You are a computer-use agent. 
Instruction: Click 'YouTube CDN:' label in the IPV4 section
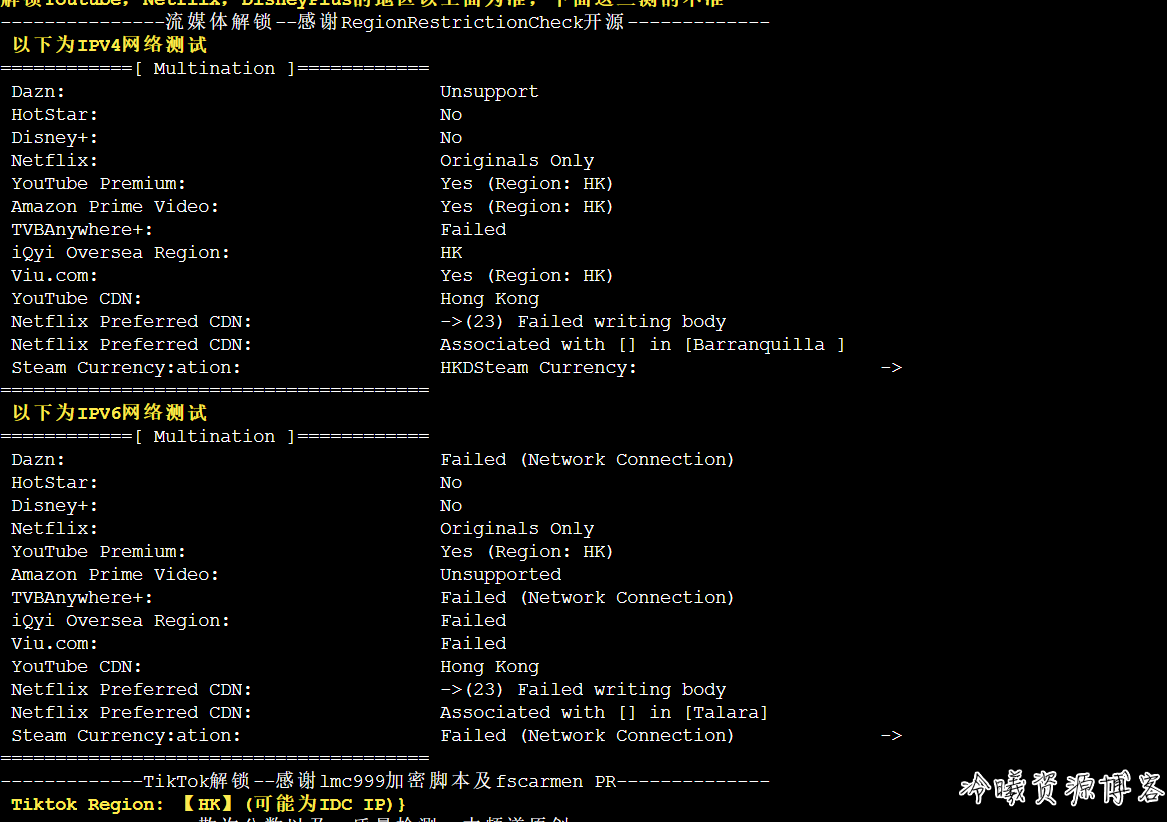tap(77, 299)
